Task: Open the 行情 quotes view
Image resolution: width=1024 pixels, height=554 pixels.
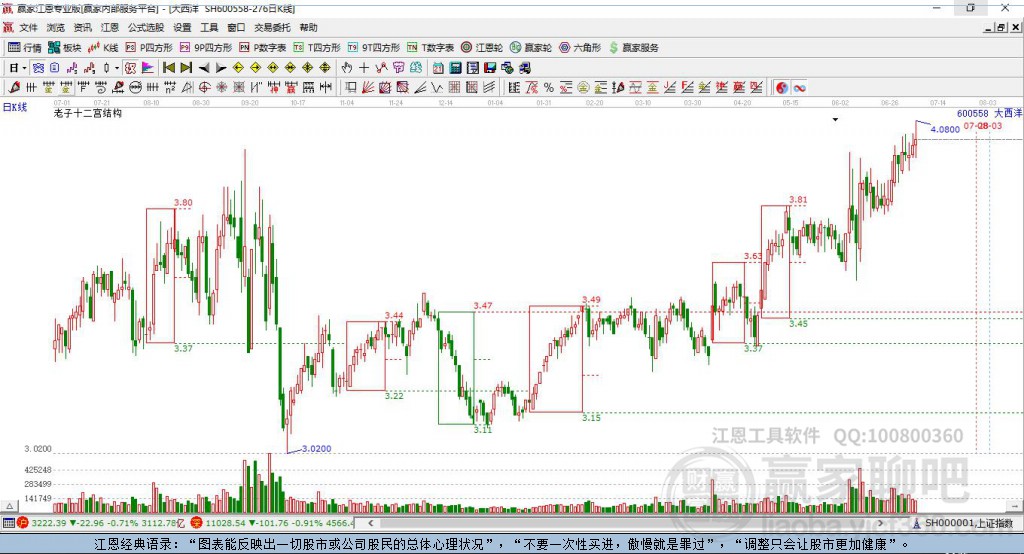Action: point(24,48)
